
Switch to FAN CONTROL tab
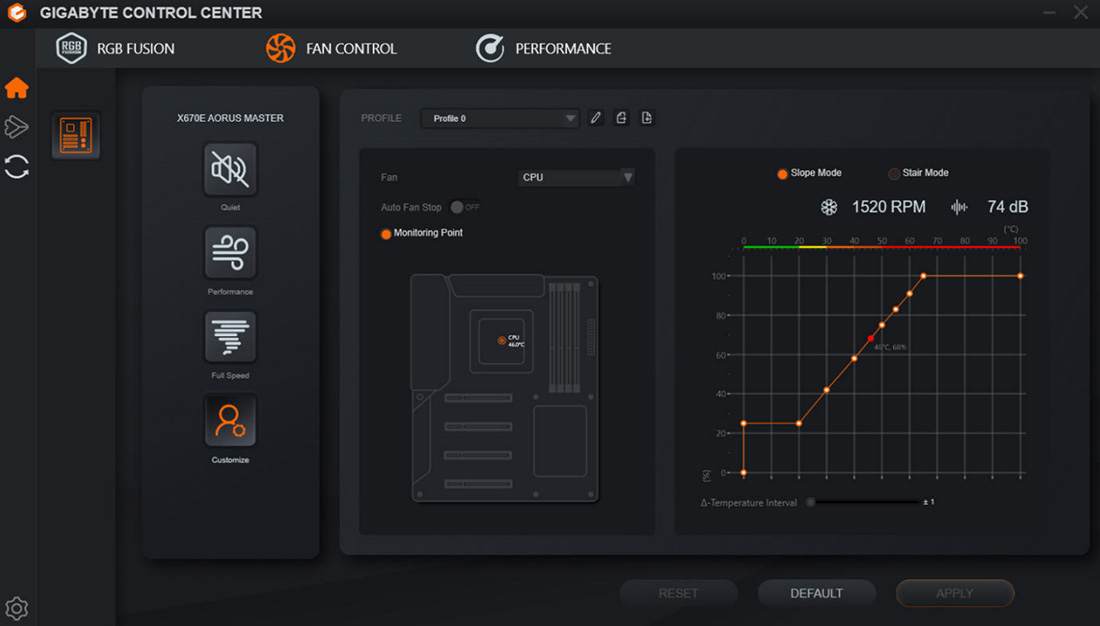(351, 48)
